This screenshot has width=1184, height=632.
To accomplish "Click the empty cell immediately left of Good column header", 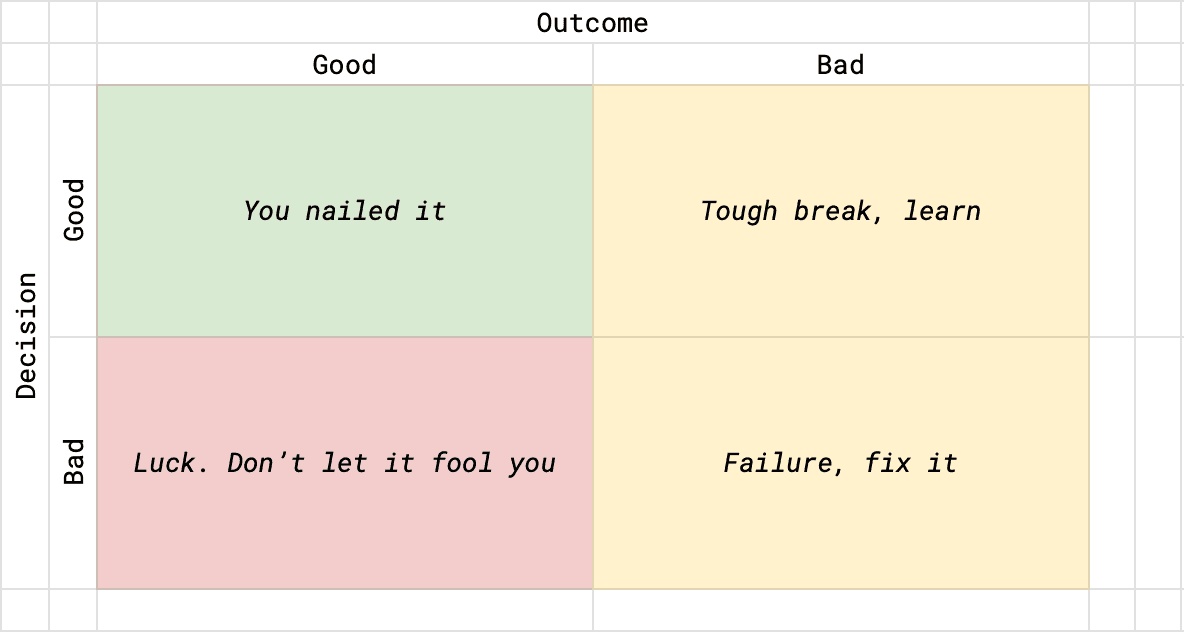I will click(x=73, y=65).
